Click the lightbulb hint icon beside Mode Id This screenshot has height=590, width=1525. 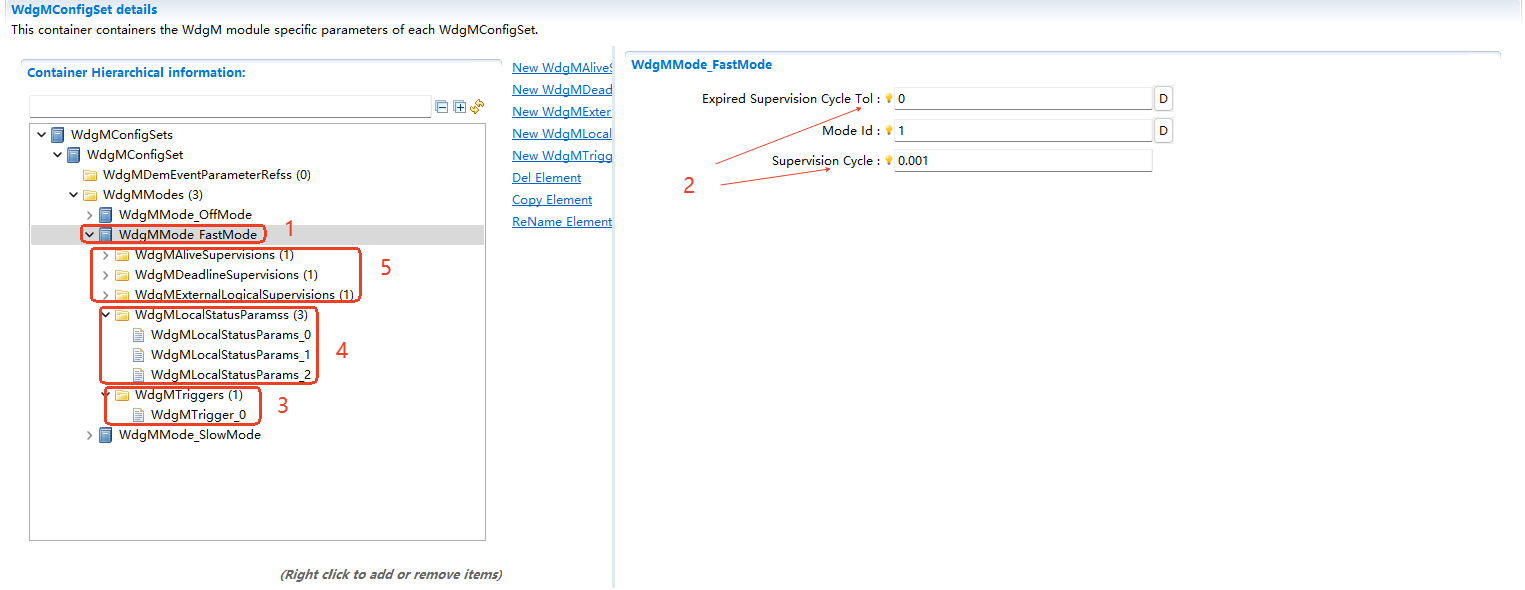[x=888, y=130]
